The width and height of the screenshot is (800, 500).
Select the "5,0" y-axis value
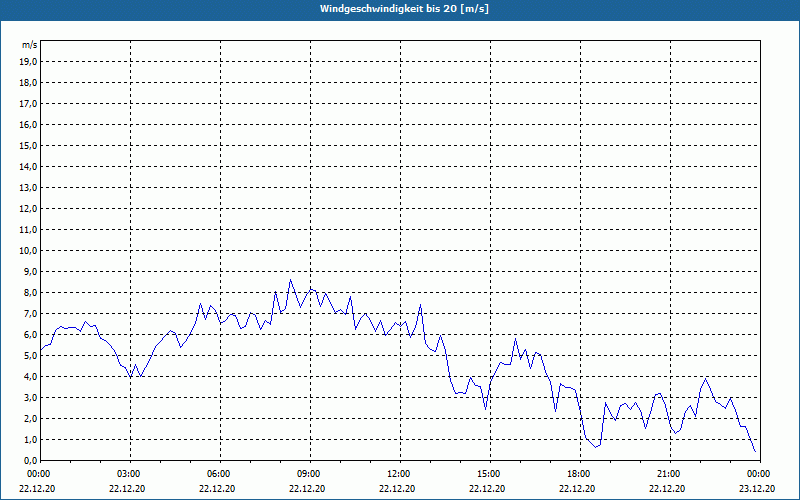pos(30,355)
